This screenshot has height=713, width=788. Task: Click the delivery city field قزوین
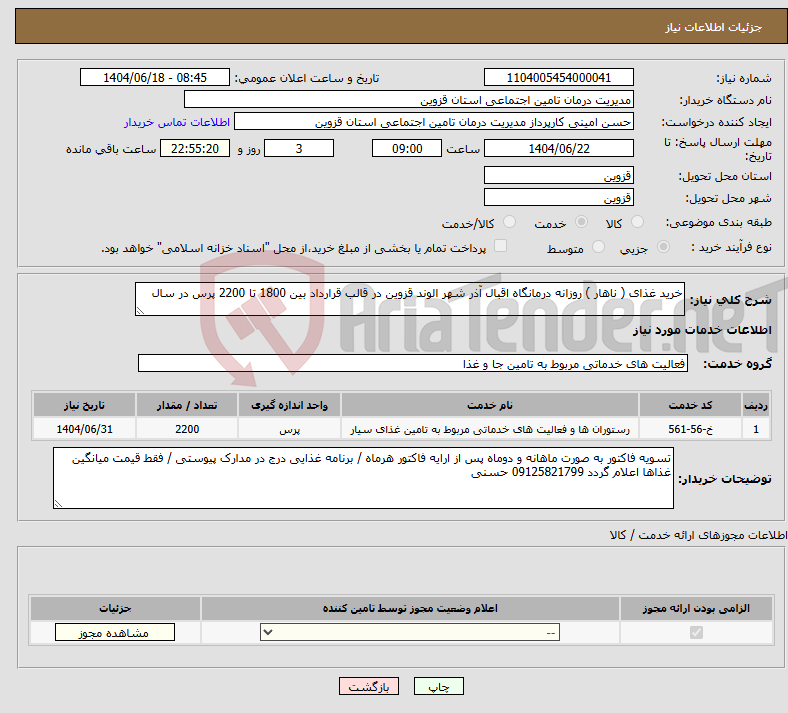click(558, 197)
